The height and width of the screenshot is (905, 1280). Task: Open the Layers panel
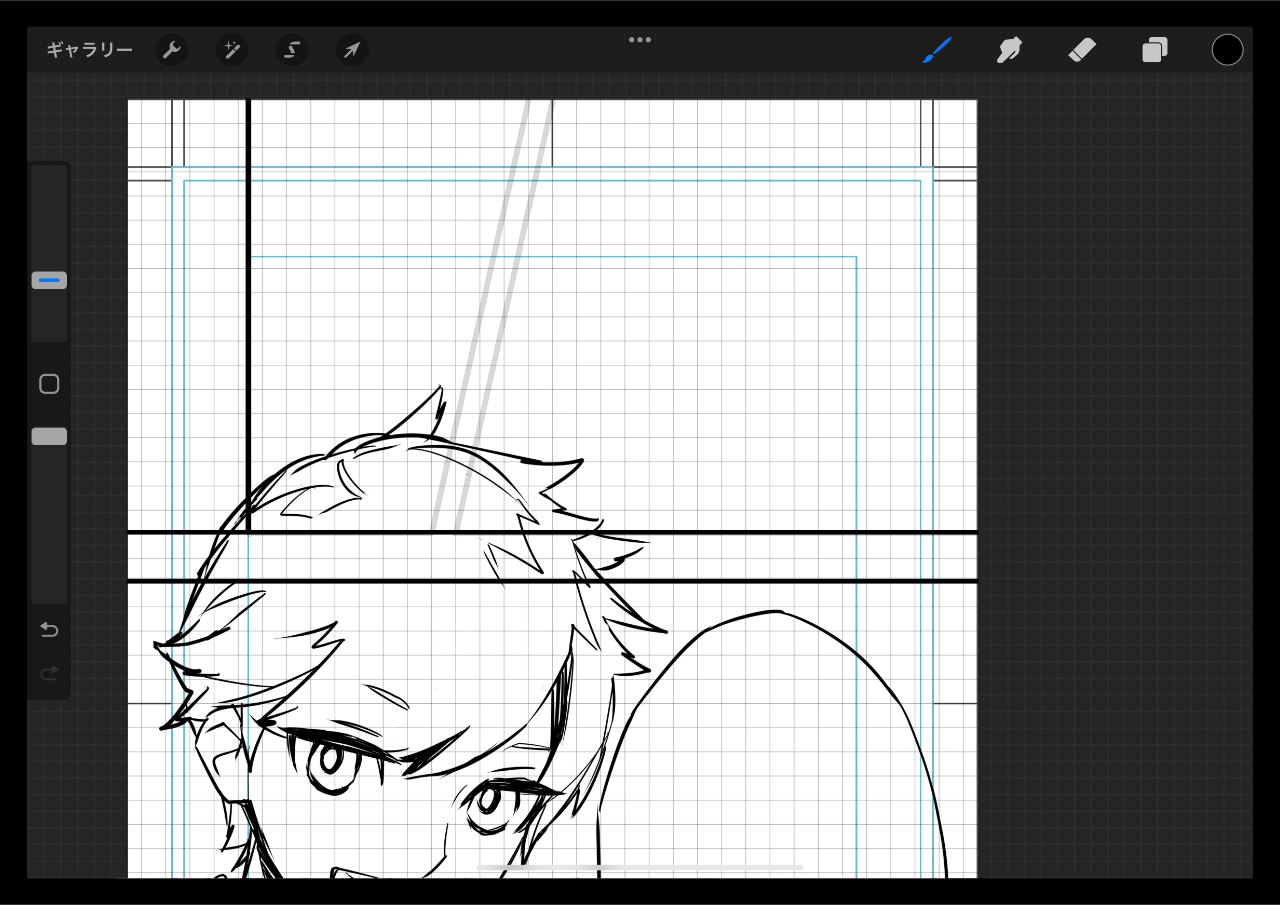(1155, 49)
